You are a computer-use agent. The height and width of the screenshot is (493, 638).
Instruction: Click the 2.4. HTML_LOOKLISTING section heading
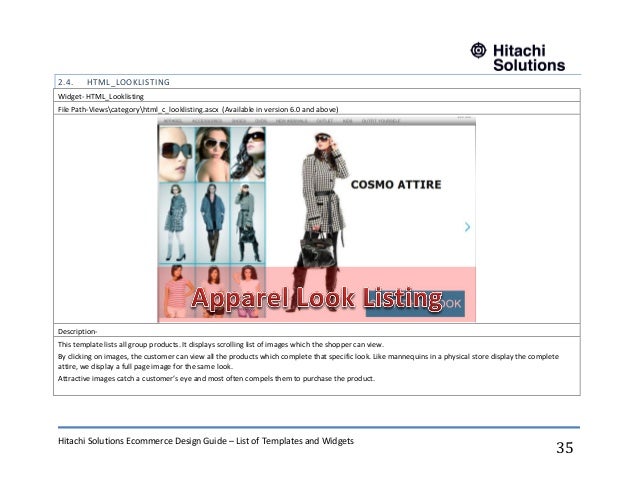(x=114, y=82)
